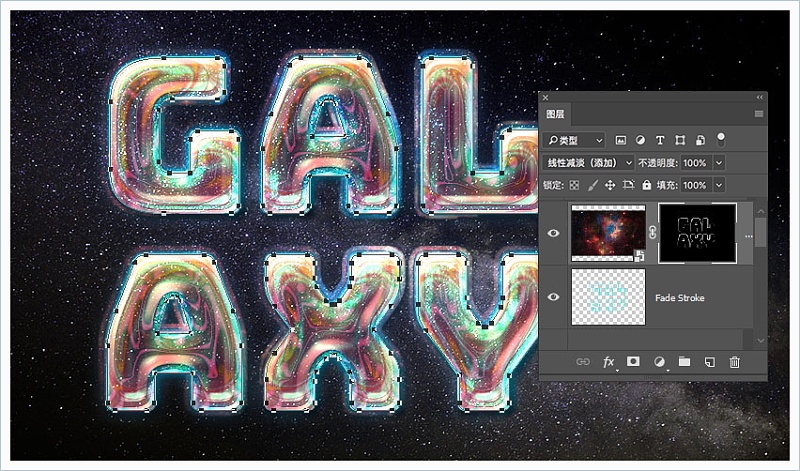Open the fill percentage dropdown arrow
Image resolution: width=800 pixels, height=471 pixels.
point(719,185)
